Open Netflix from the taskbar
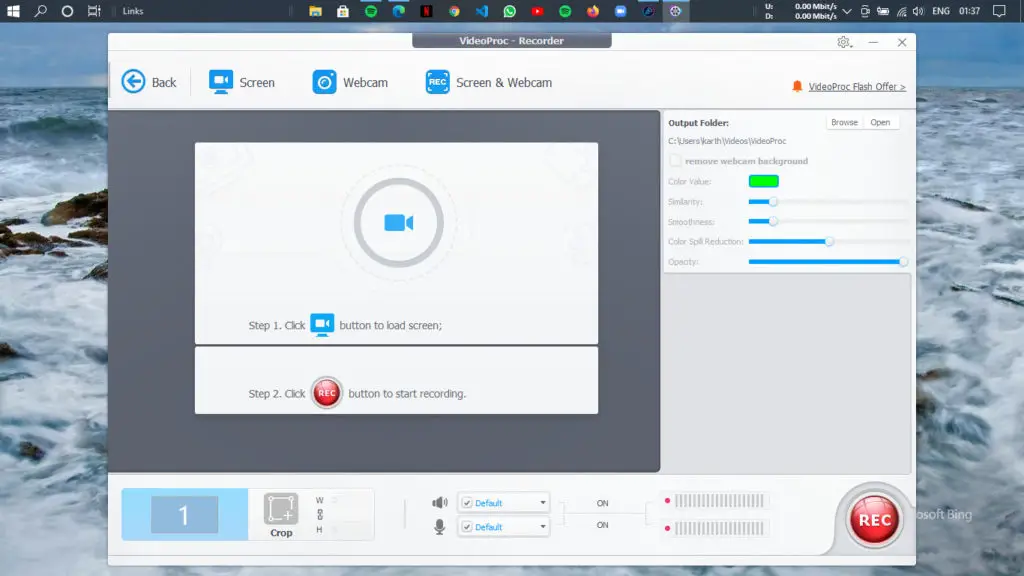1024x576 pixels. pos(426,11)
